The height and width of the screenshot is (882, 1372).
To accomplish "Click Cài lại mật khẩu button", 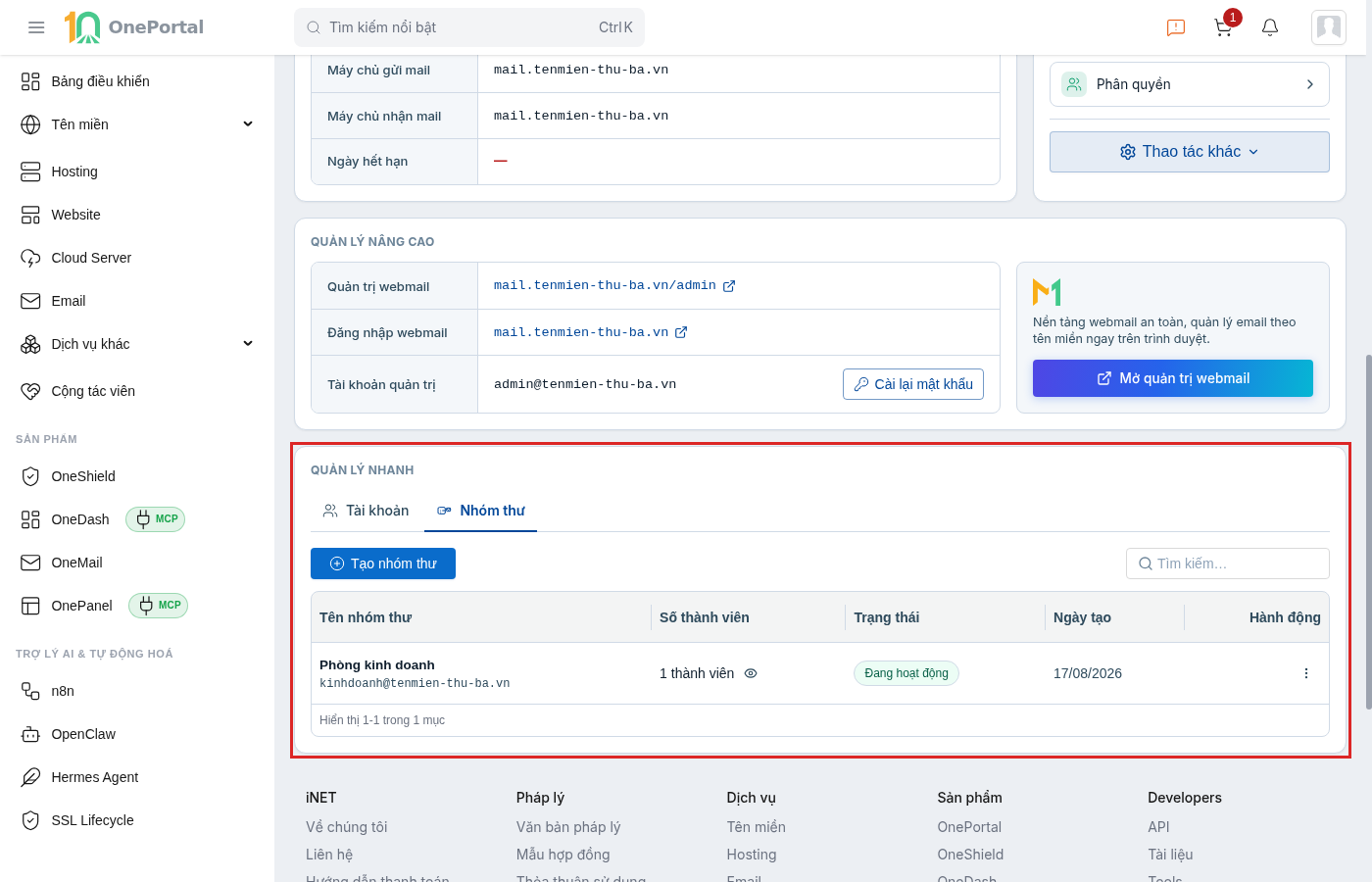I will tap(913, 384).
